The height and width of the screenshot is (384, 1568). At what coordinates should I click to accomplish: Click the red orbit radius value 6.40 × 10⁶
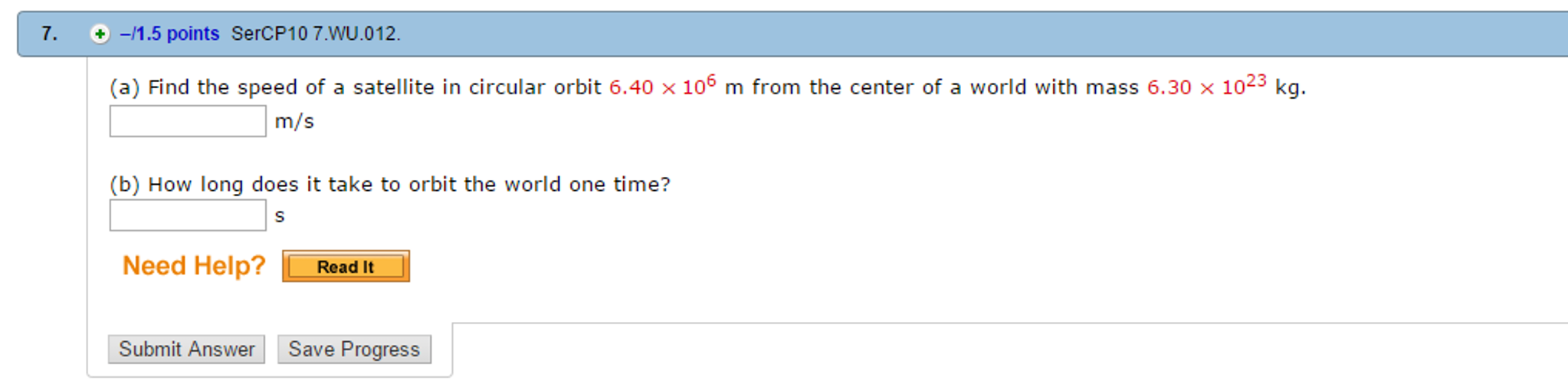click(662, 86)
